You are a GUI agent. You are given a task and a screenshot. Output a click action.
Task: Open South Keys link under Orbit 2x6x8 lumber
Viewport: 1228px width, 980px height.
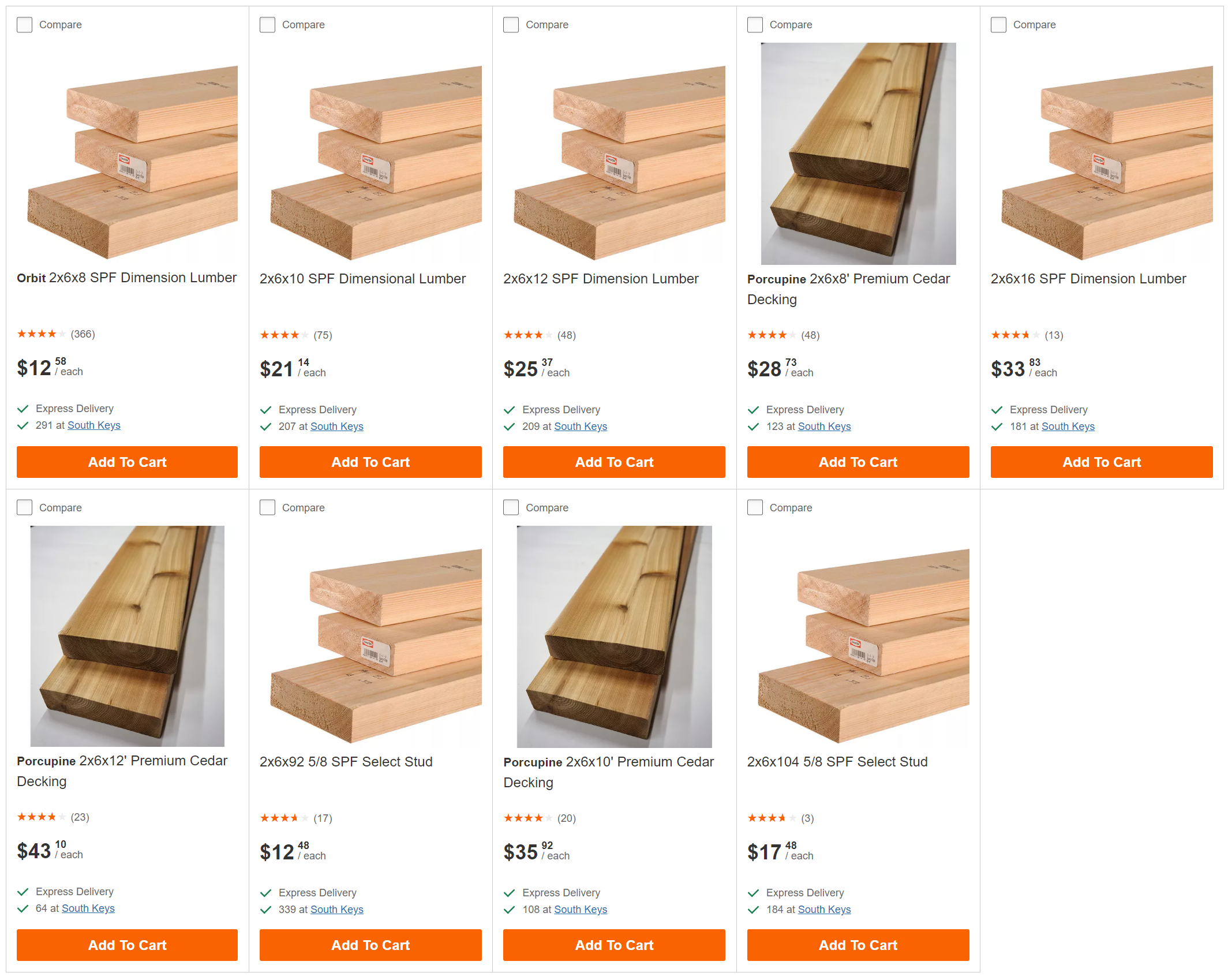[94, 425]
